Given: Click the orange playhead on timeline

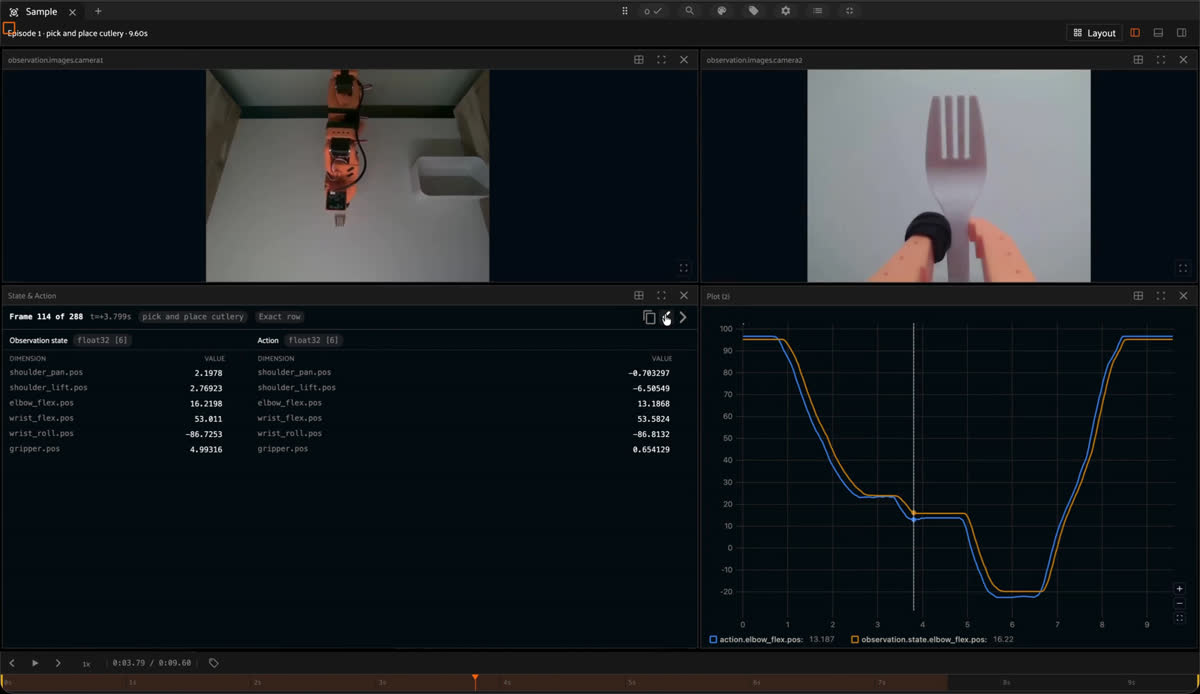Looking at the screenshot, I should click(475, 682).
